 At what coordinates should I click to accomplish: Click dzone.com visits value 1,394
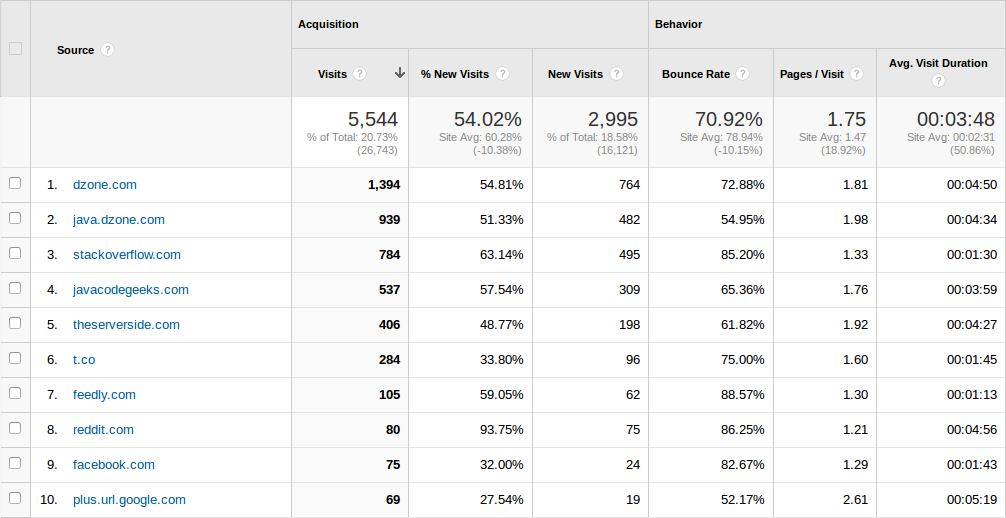click(x=384, y=185)
